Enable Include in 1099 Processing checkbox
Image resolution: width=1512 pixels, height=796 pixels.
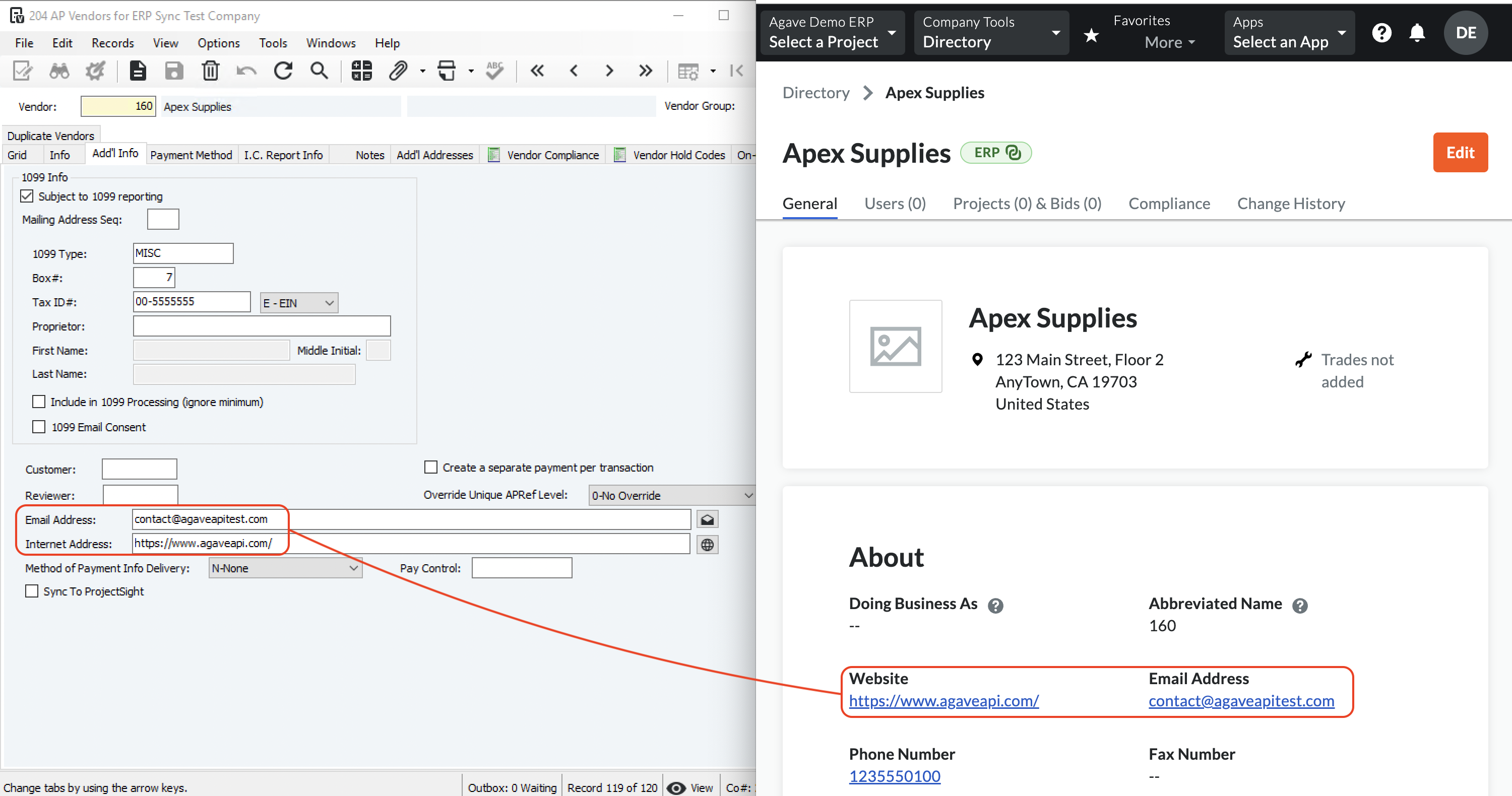click(39, 402)
